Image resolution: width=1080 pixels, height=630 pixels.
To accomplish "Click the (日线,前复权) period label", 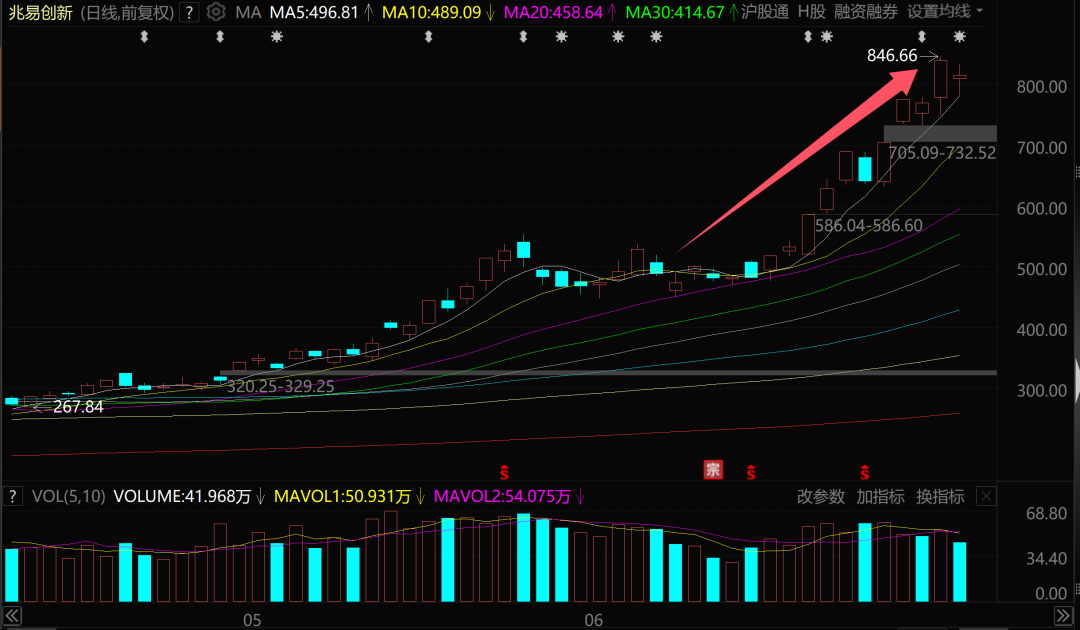I will click(127, 12).
